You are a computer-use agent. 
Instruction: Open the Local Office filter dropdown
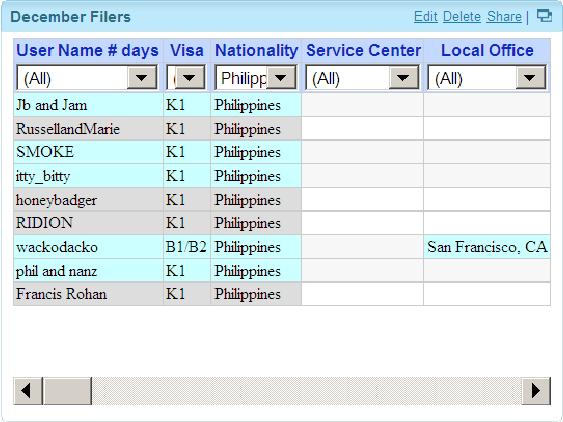pos(487,77)
